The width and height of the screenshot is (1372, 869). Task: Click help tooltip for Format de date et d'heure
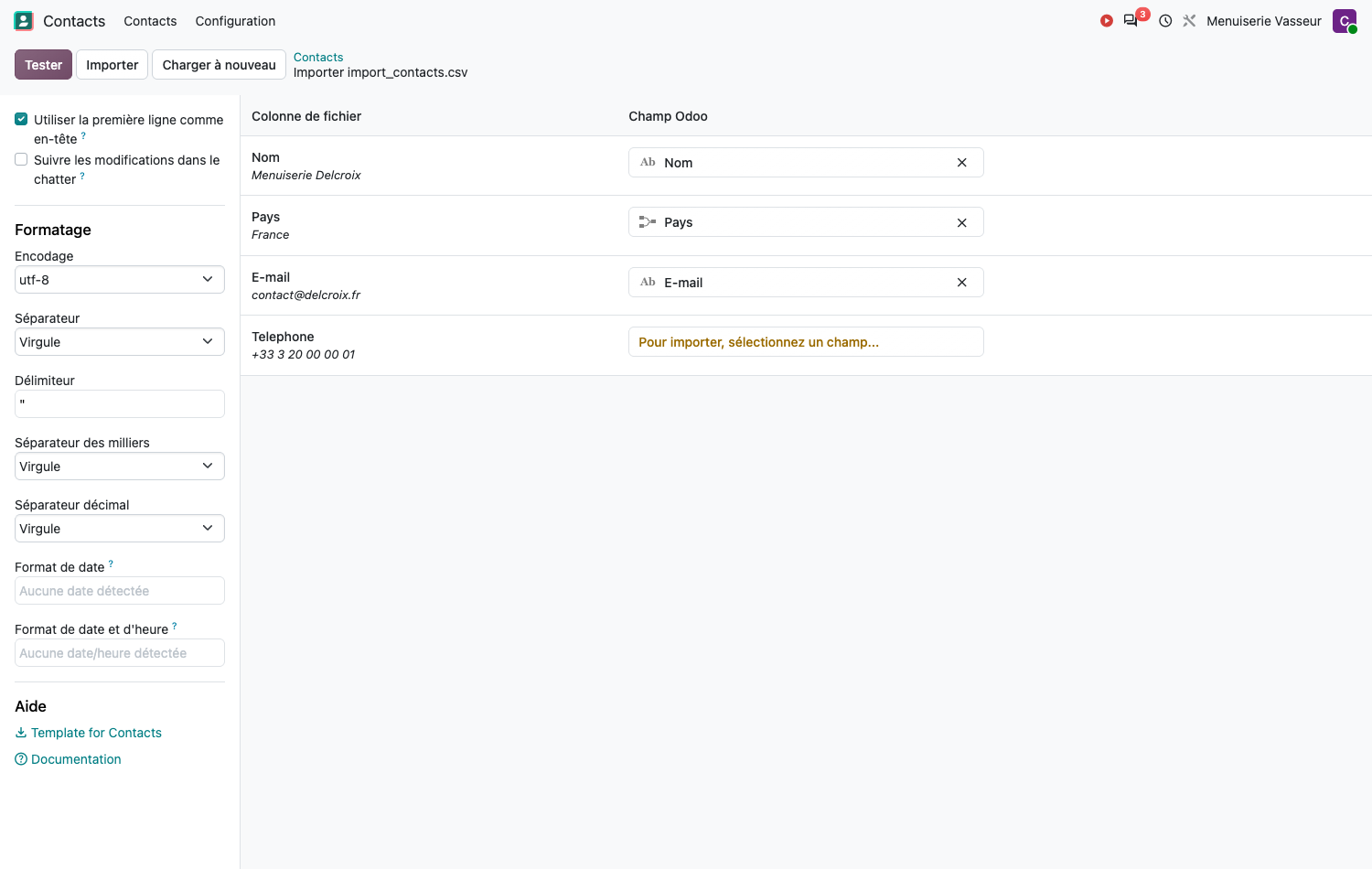175,626
